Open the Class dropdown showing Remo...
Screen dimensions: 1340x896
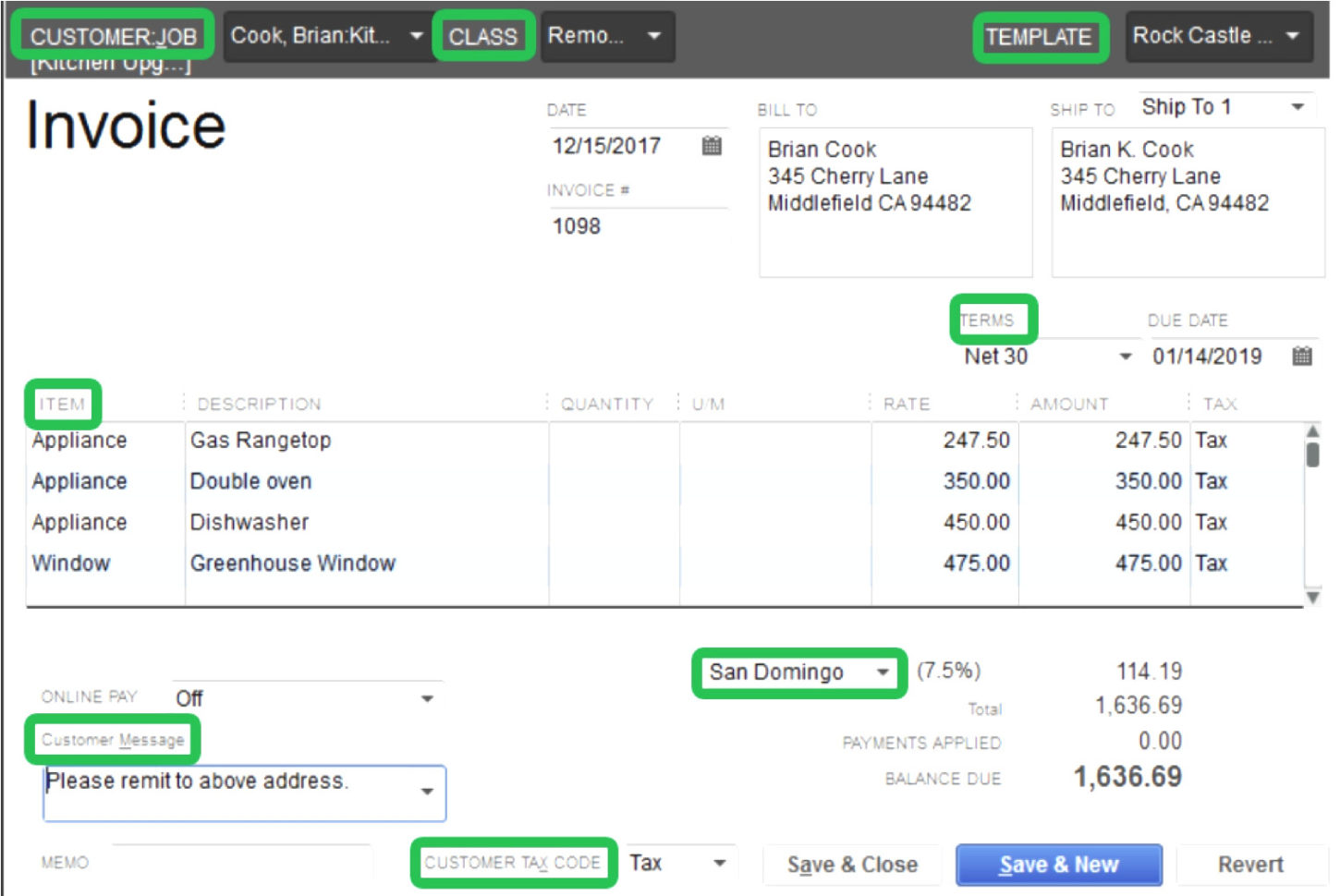coord(654,36)
